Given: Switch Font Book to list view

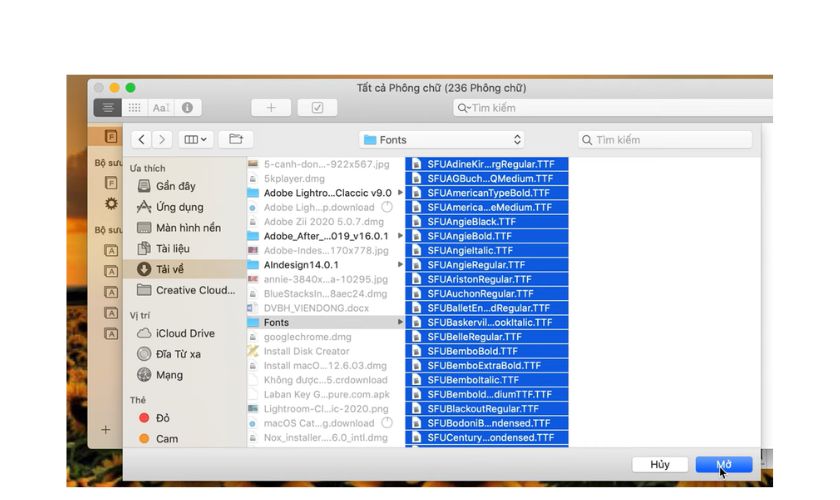Looking at the screenshot, I should click(x=108, y=108).
